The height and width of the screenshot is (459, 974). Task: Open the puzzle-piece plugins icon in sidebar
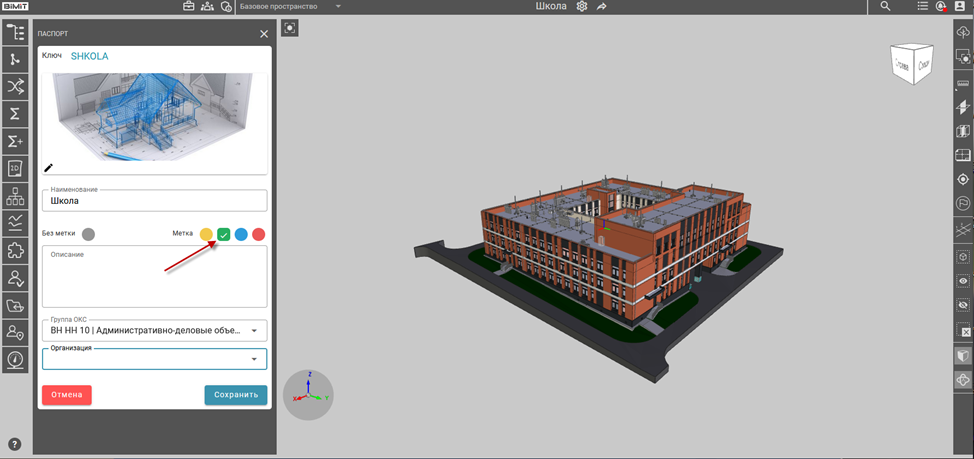(x=15, y=250)
